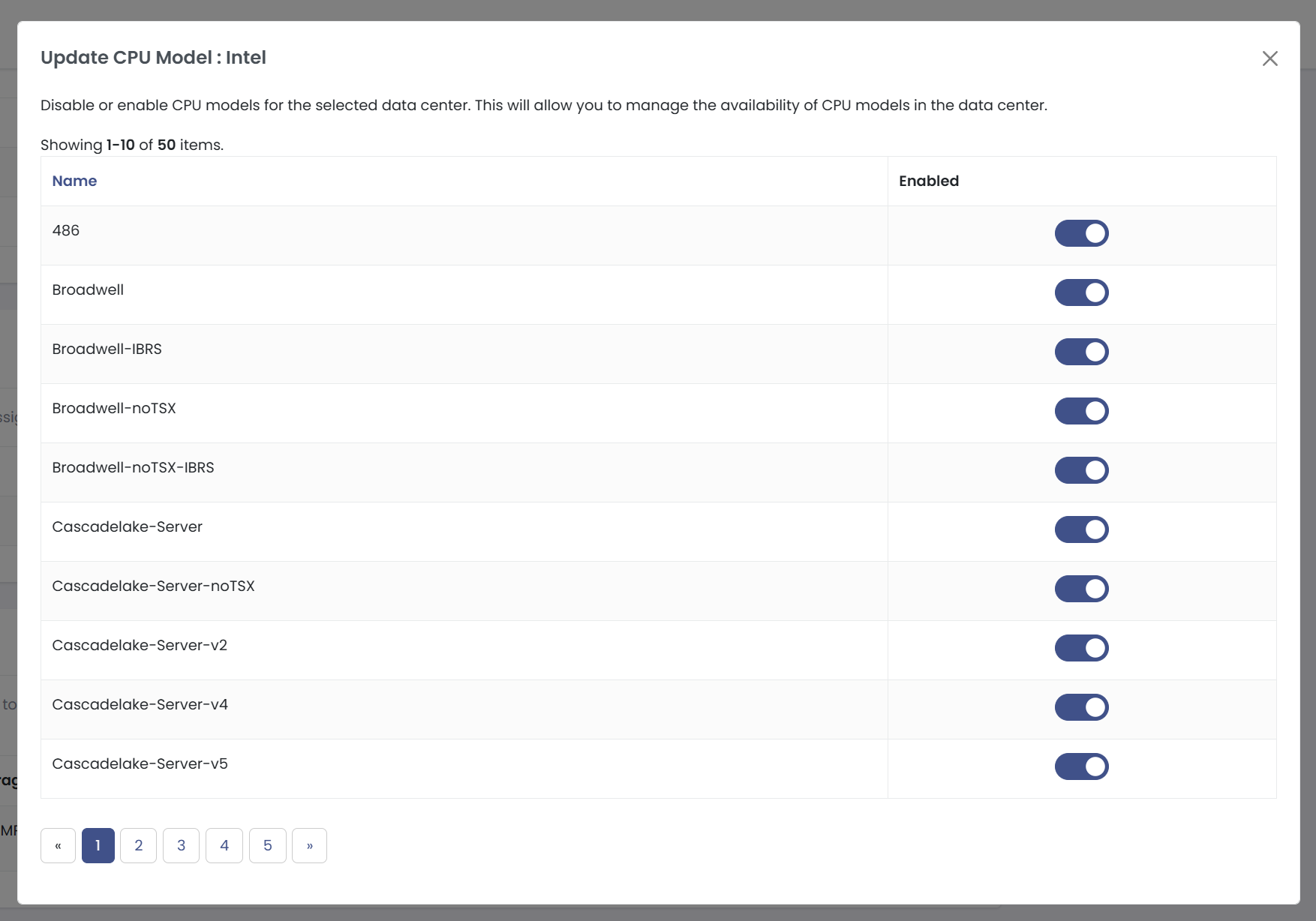The width and height of the screenshot is (1316, 921).
Task: Jump to page 4
Action: coord(224,845)
